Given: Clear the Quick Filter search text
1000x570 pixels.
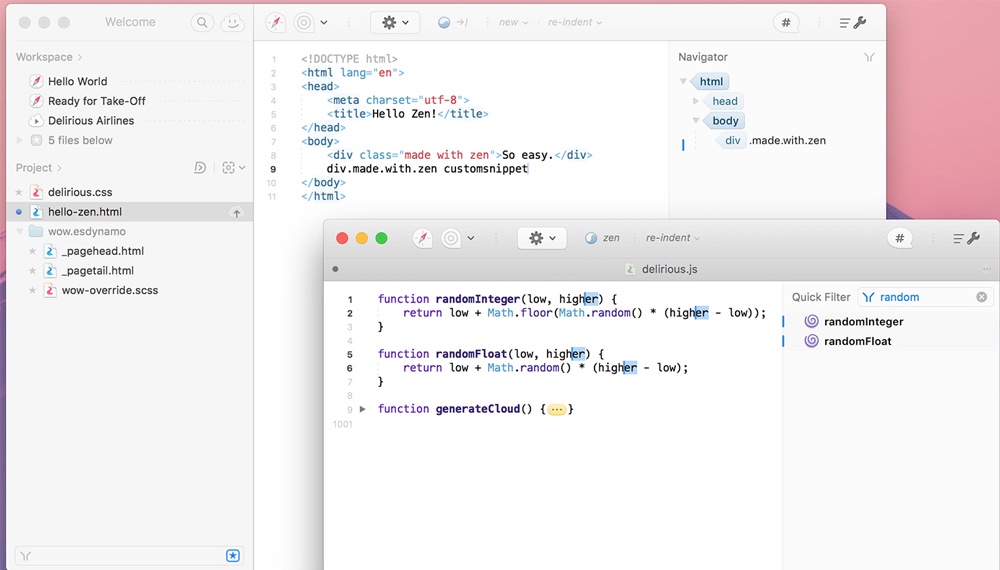Looking at the screenshot, I should click(x=981, y=297).
